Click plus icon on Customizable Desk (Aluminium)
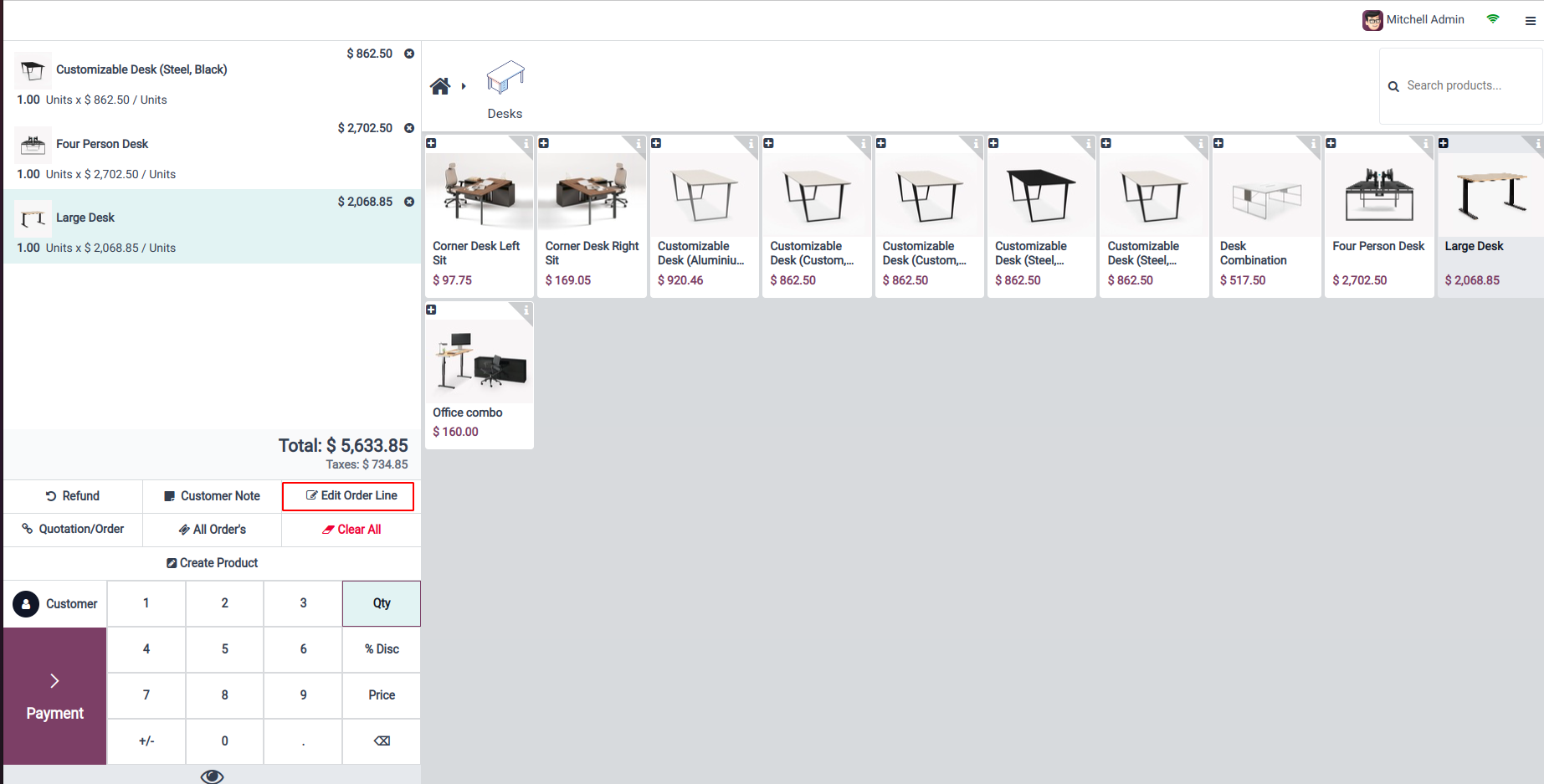 656,143
